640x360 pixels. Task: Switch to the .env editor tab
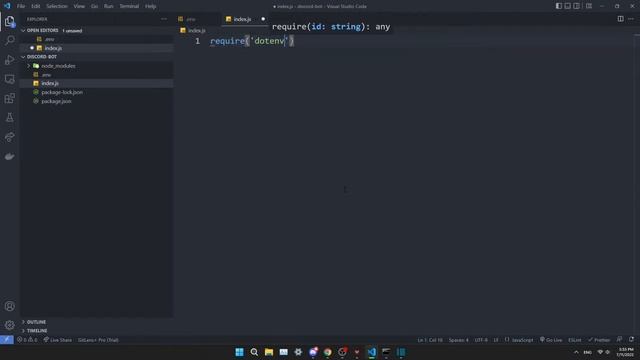point(198,19)
